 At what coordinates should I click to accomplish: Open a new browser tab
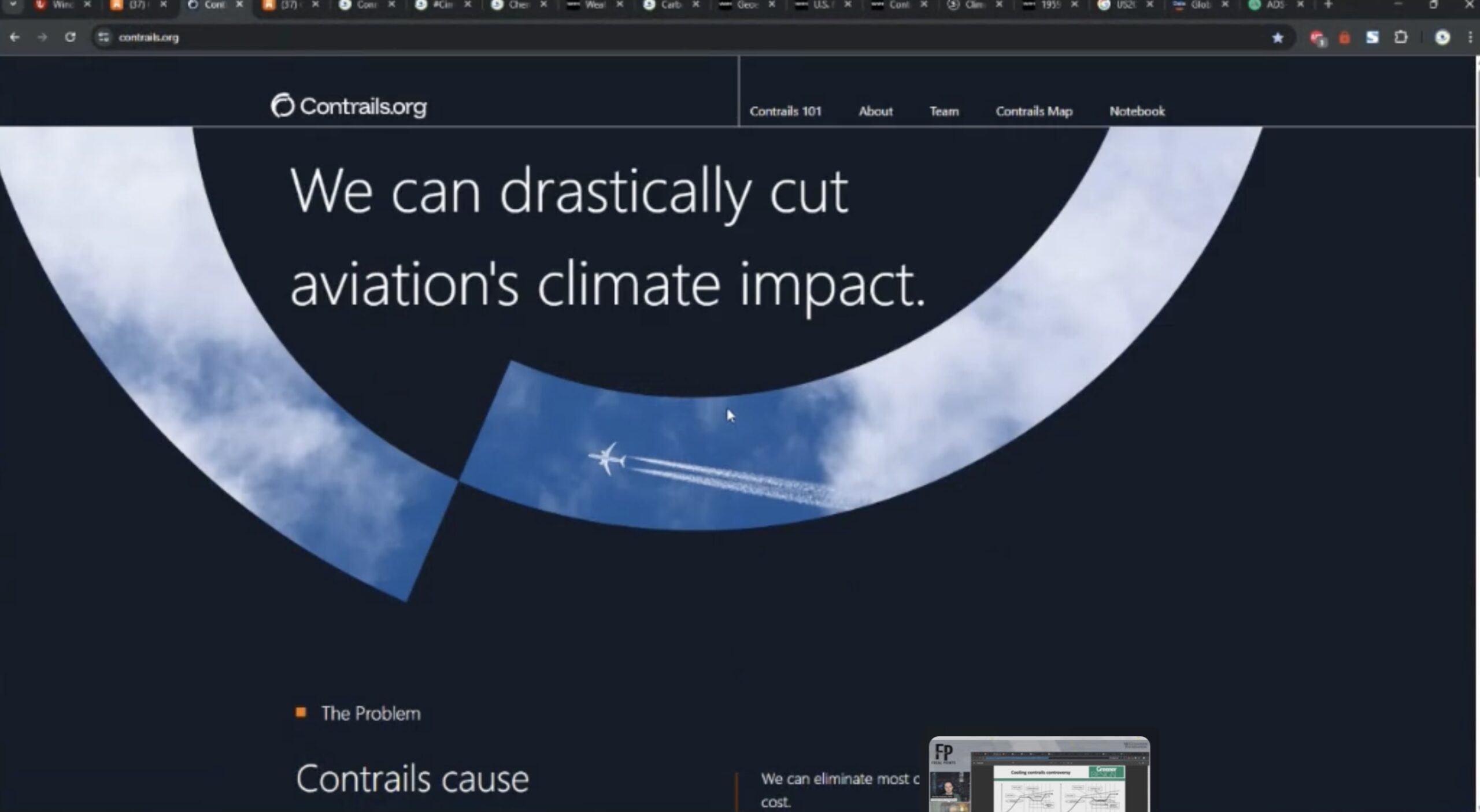(1328, 5)
